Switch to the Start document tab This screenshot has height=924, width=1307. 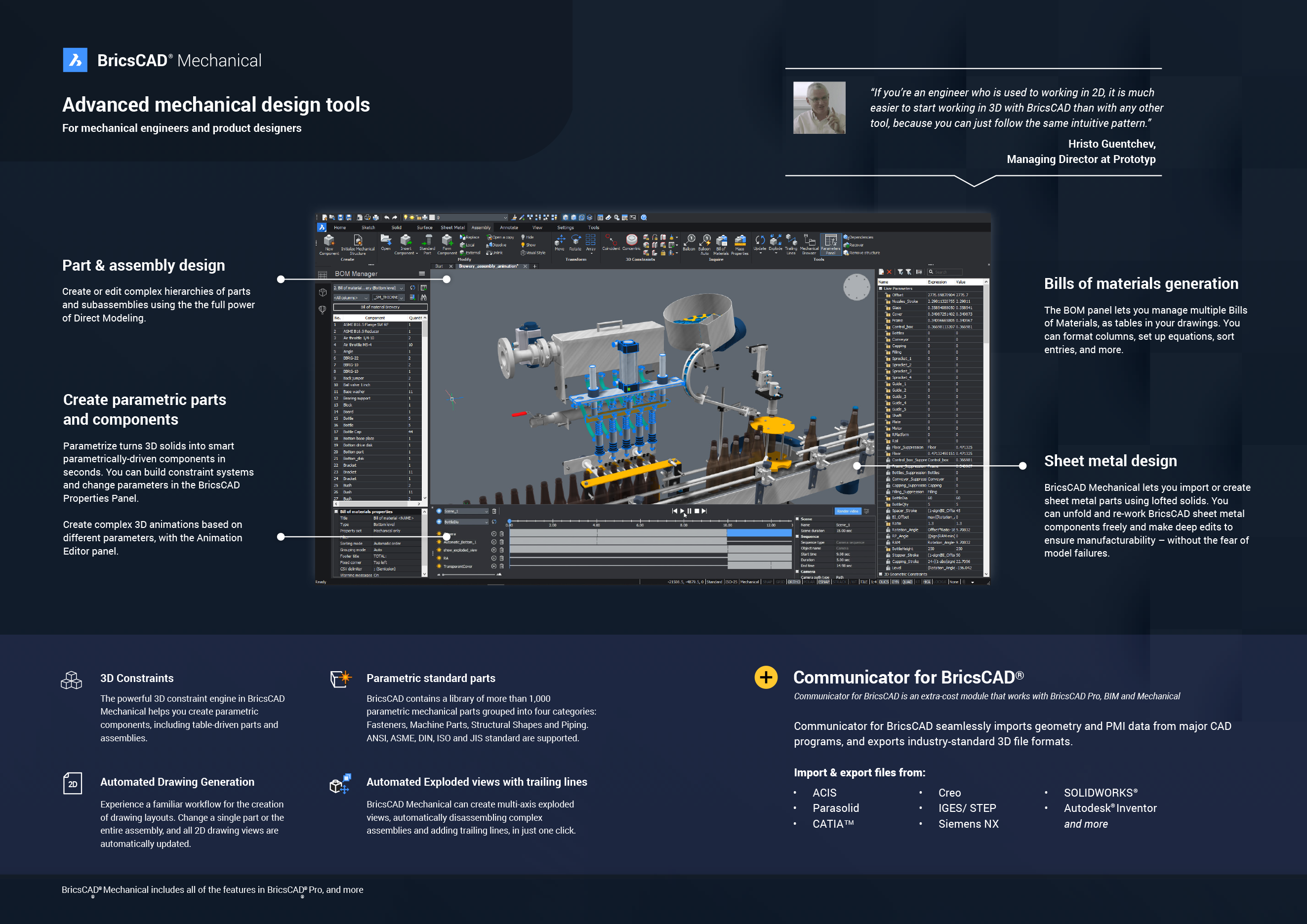coord(439,266)
